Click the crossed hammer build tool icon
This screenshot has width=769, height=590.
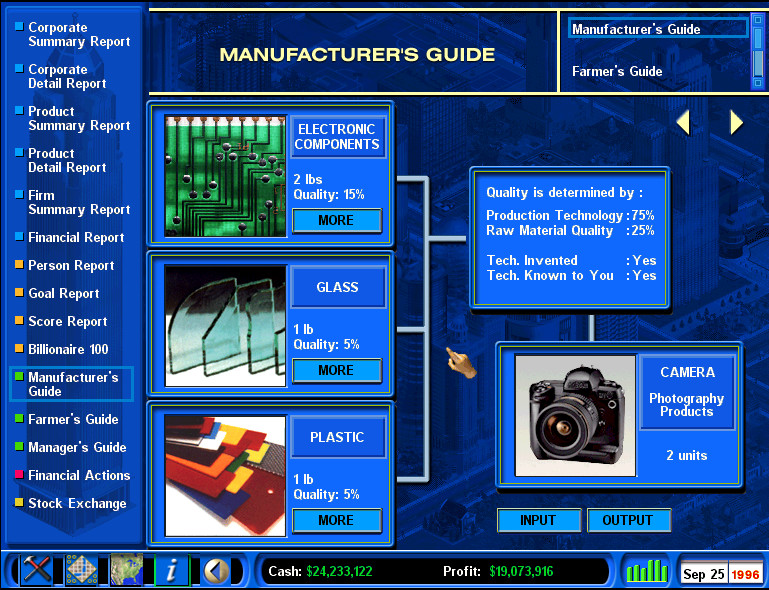pyautogui.click(x=38, y=570)
